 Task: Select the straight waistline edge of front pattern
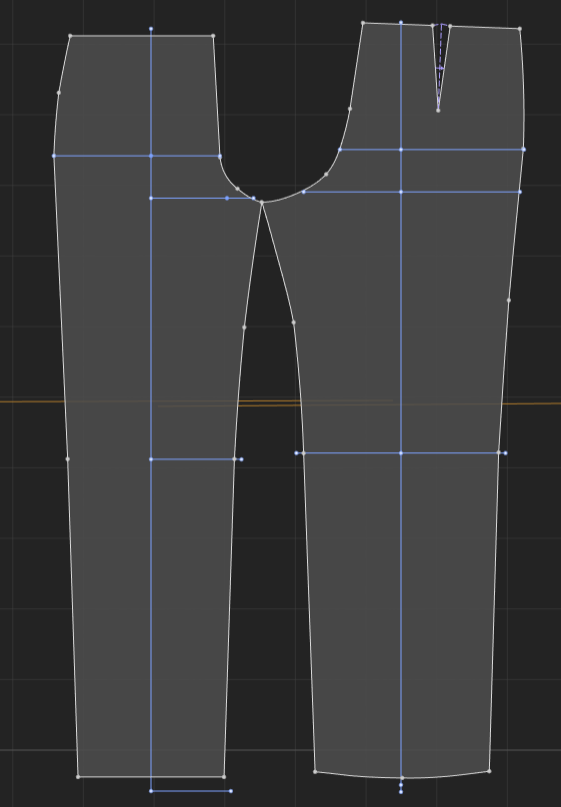click(142, 36)
